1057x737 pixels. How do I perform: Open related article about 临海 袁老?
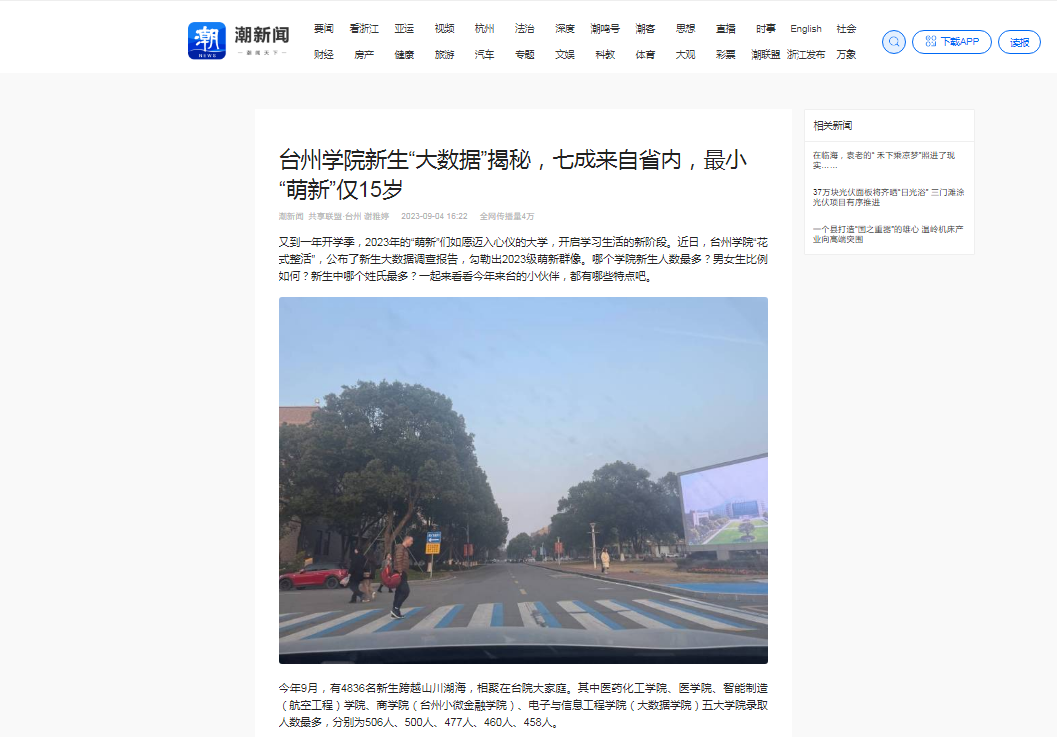click(883, 160)
